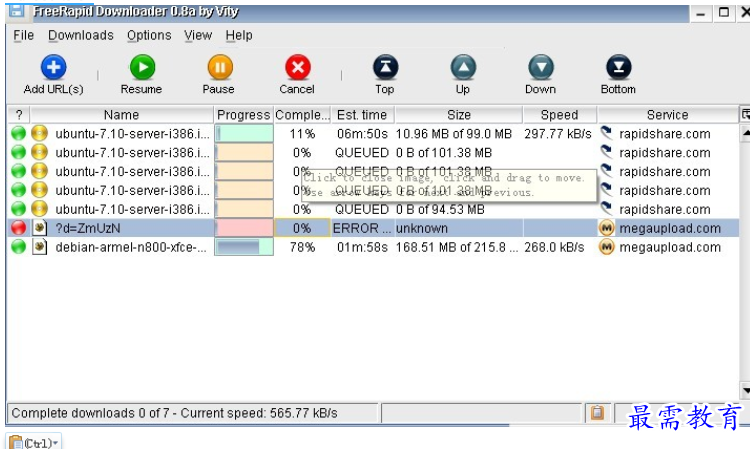Resume downloads with the green play icon

point(142,67)
